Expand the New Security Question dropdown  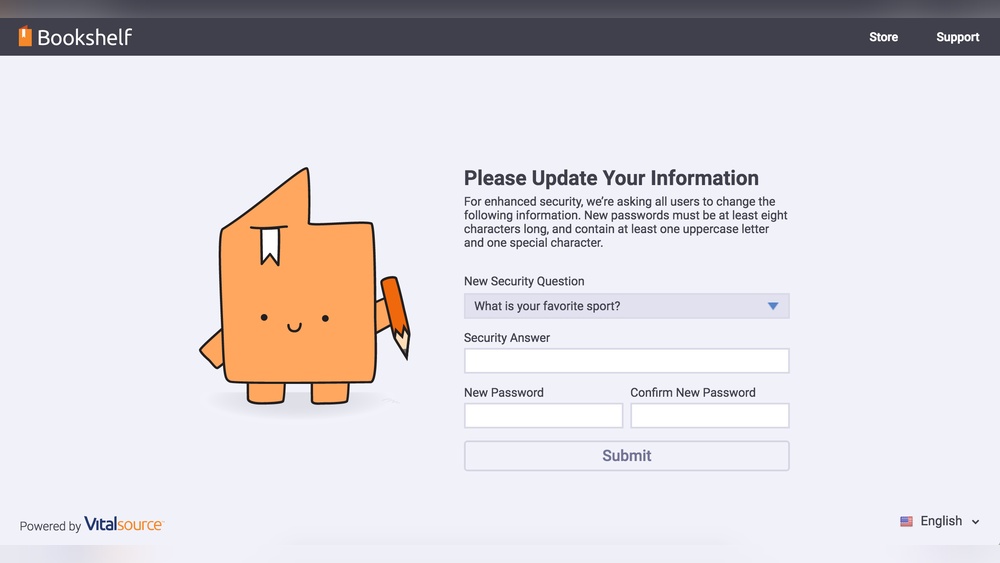[626, 306]
